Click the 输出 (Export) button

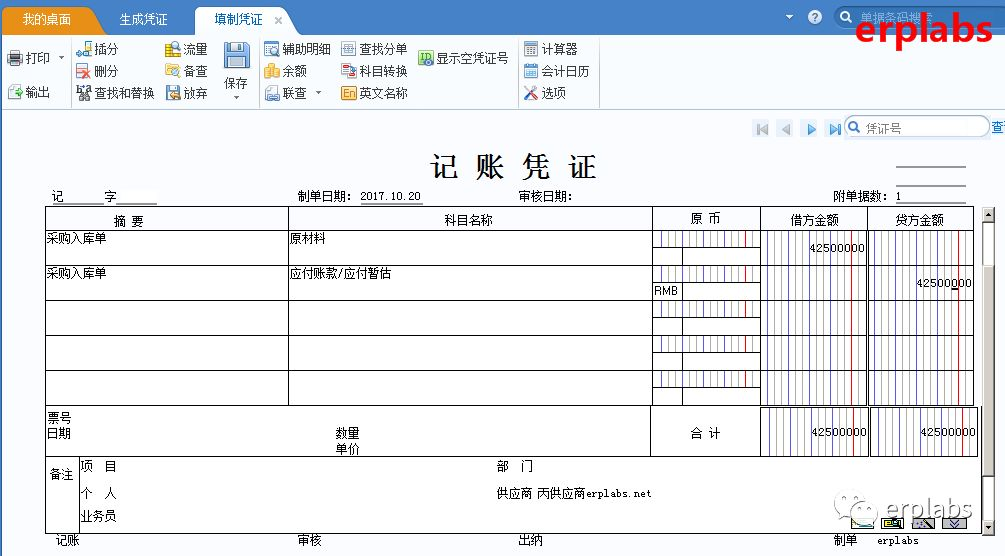[x=29, y=92]
